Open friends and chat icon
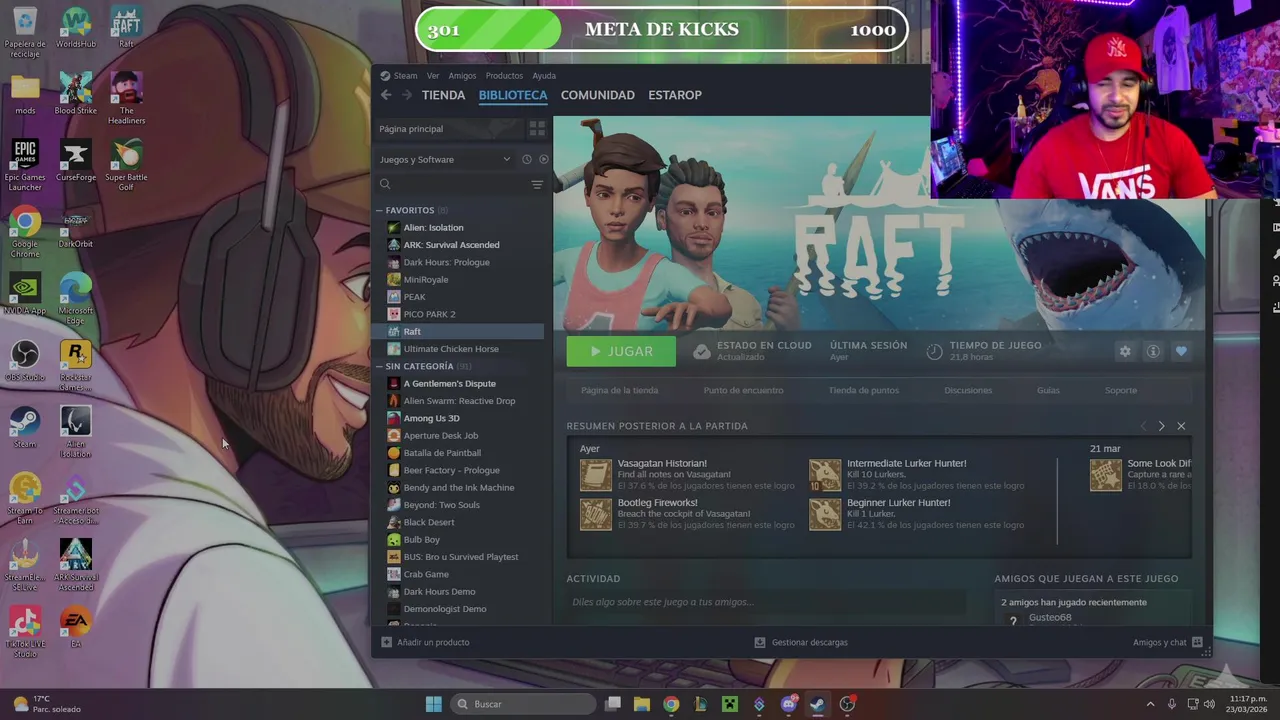The height and width of the screenshot is (720, 1280). [1197, 642]
